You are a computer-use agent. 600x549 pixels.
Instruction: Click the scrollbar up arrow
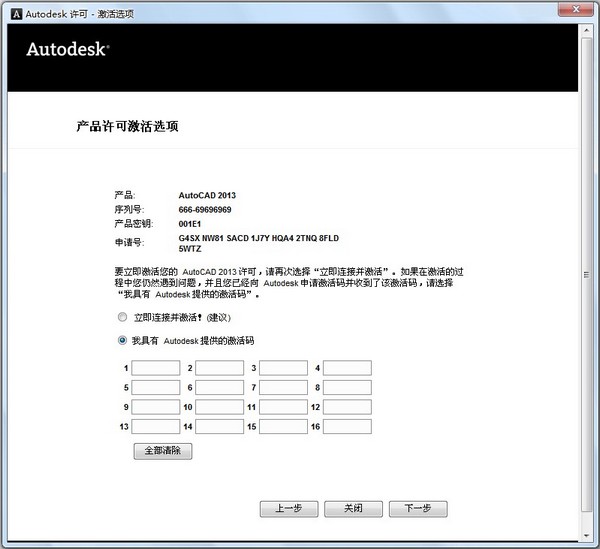pos(586,30)
